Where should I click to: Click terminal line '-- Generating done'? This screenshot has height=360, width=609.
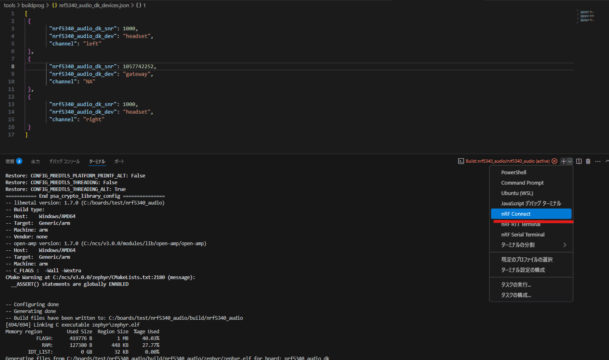pyautogui.click(x=31, y=311)
